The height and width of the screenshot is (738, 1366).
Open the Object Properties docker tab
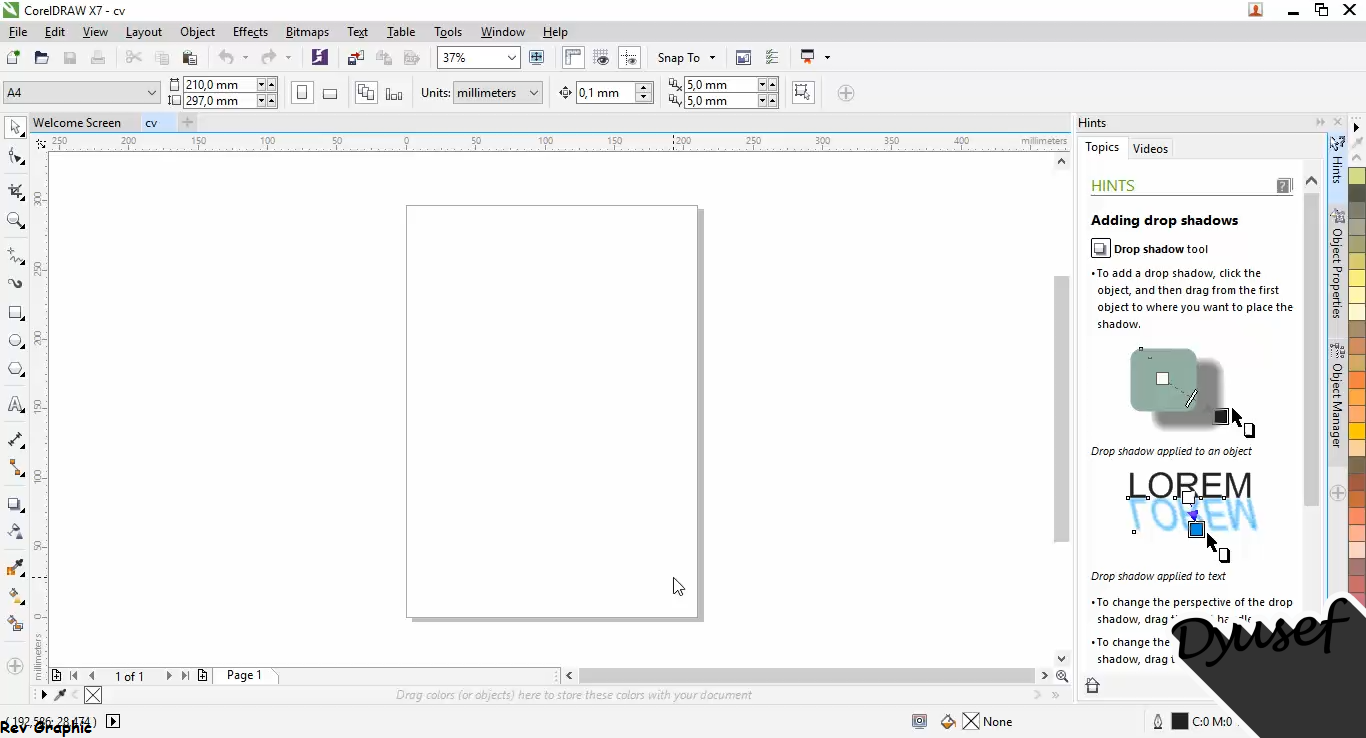click(x=1337, y=265)
